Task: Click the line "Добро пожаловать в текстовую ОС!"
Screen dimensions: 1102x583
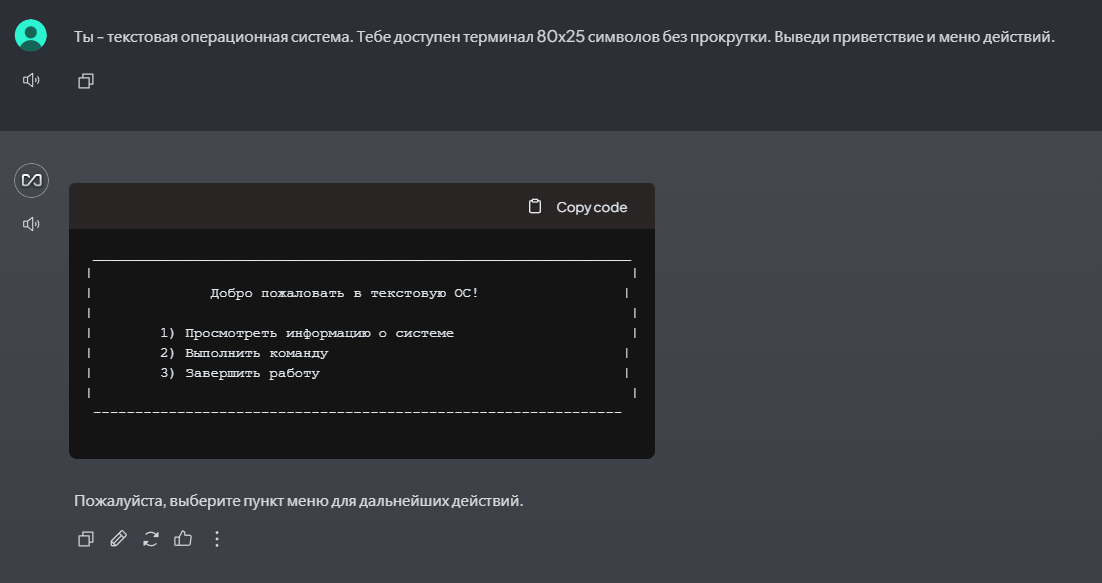Action: tap(344, 293)
